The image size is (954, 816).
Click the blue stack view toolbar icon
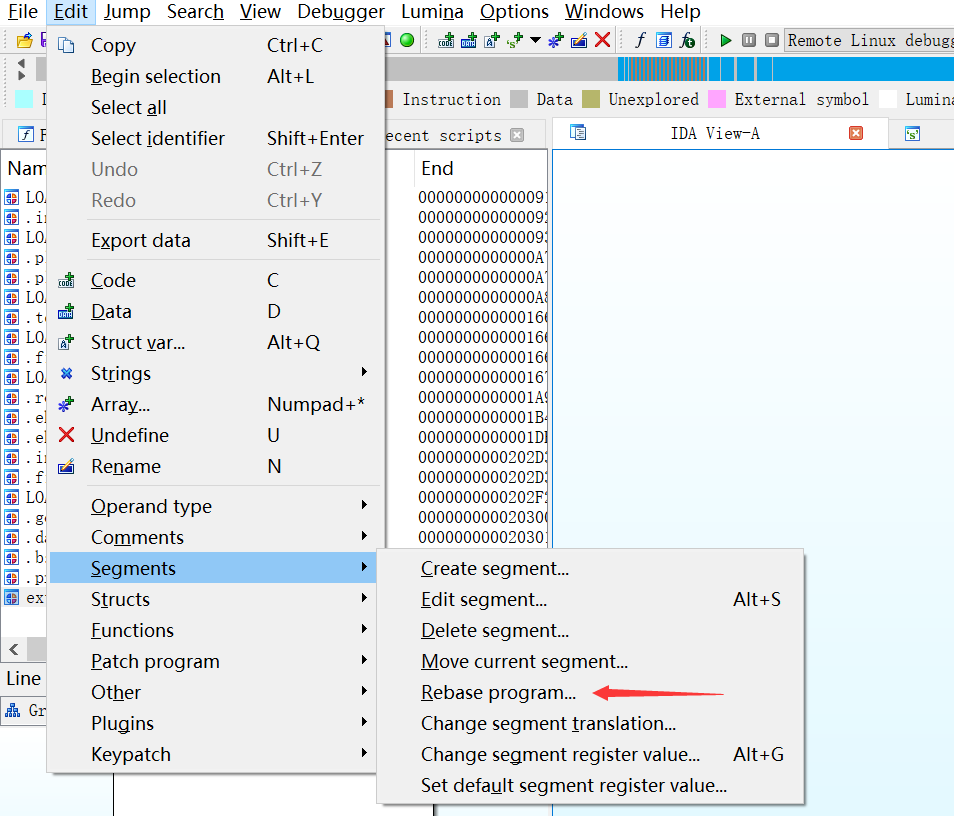pyautogui.click(x=664, y=41)
